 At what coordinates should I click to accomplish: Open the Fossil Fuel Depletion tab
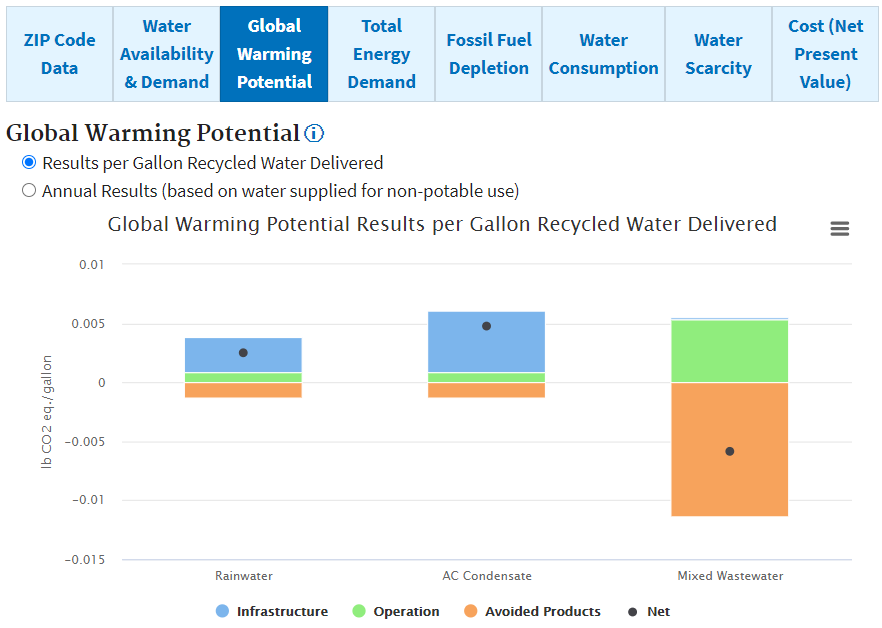(488, 54)
